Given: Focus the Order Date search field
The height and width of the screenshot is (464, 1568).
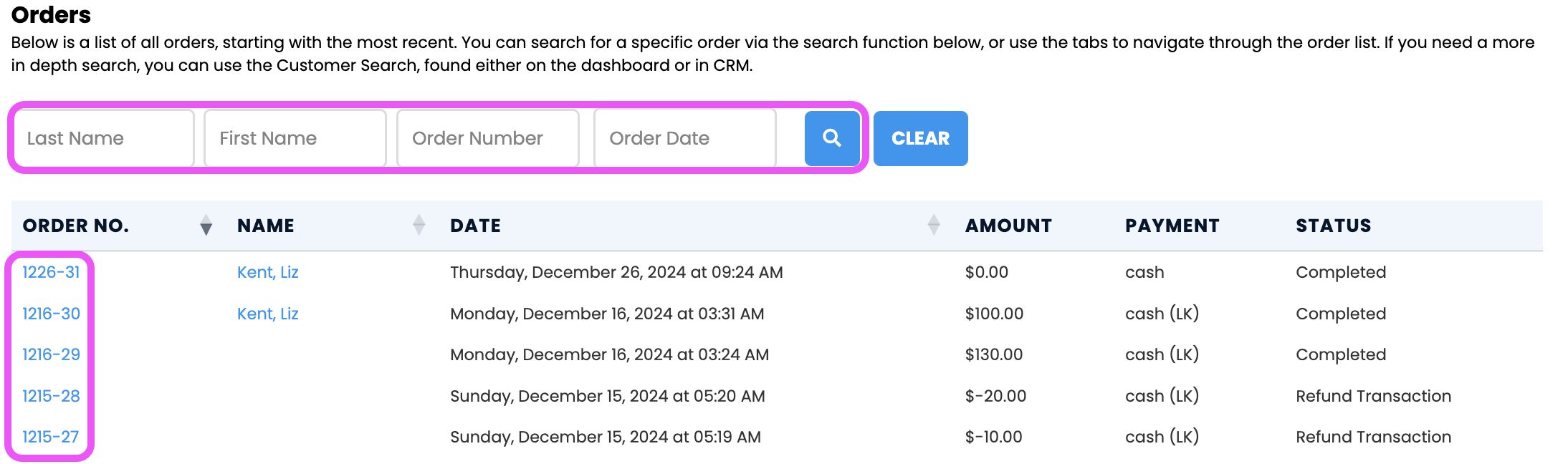Looking at the screenshot, I should tap(685, 138).
